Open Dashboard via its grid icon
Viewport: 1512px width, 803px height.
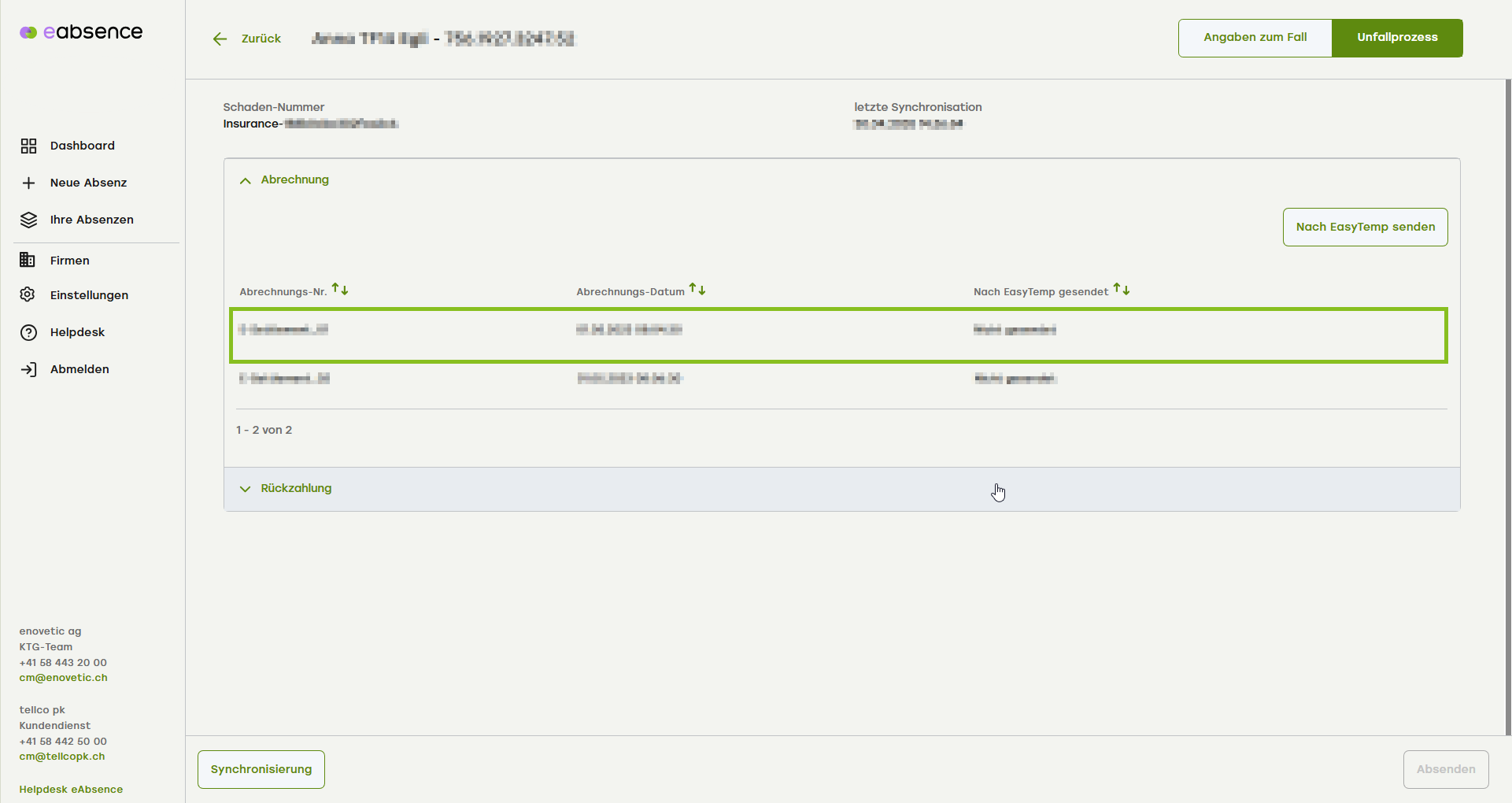28,146
